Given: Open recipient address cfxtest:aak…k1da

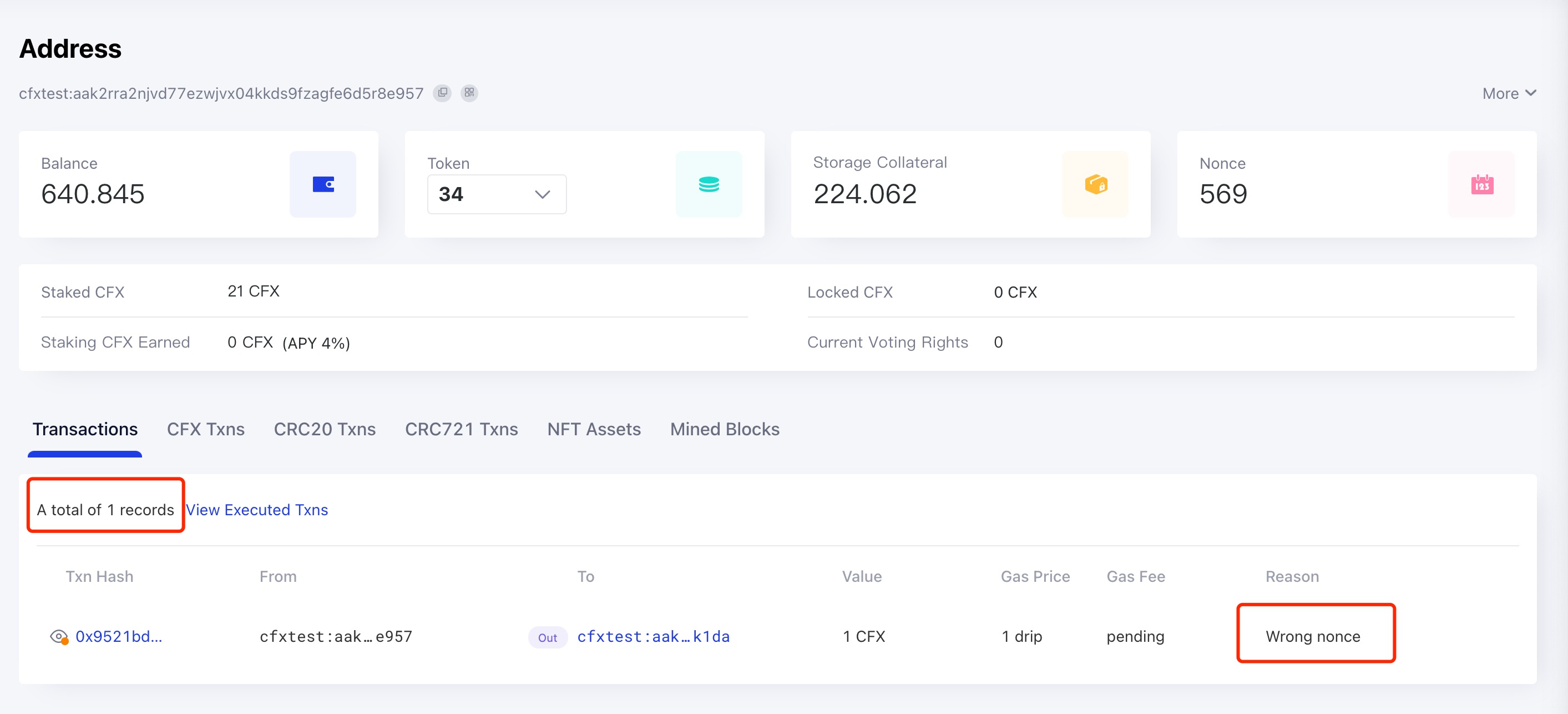Looking at the screenshot, I should pos(653,637).
